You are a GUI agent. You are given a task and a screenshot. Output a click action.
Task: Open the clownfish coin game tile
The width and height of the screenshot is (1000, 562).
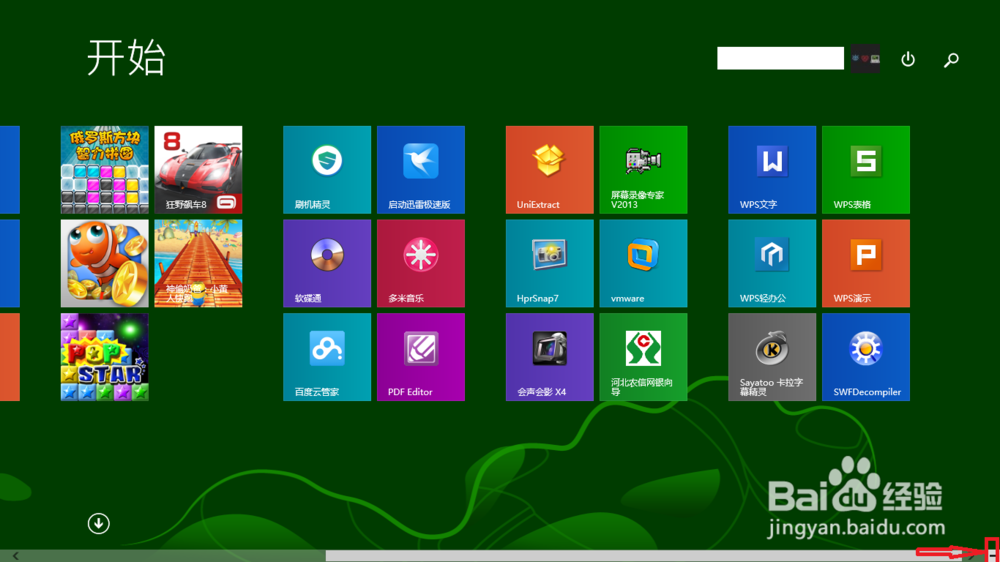tap(105, 263)
